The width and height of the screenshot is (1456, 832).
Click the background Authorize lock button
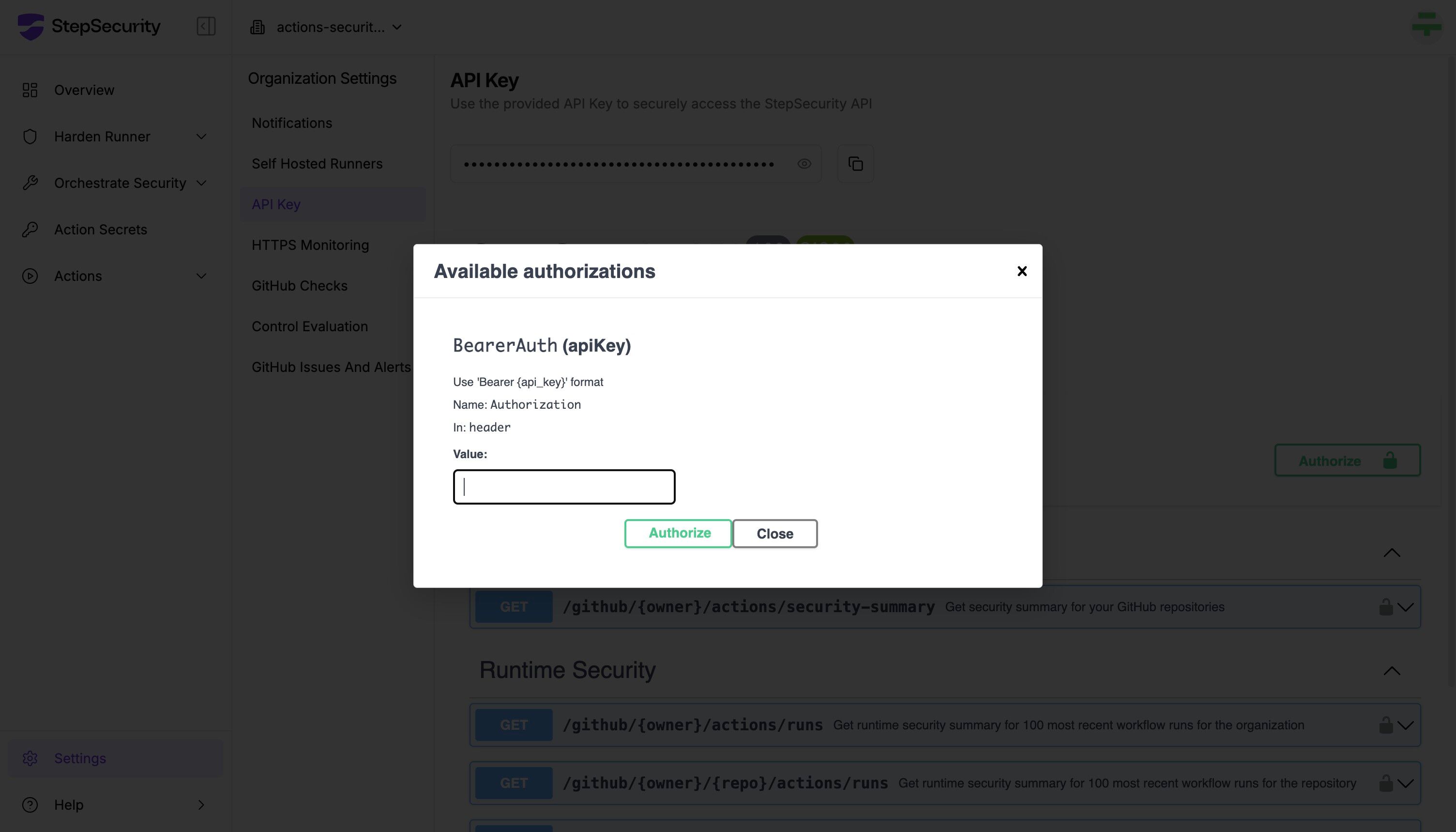pos(1348,460)
